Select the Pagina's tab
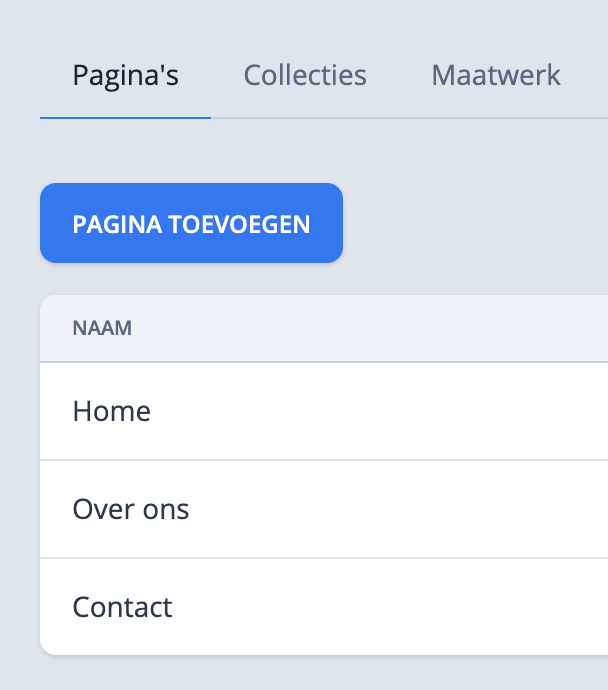Screen dimensions: 608x690 point(125,75)
